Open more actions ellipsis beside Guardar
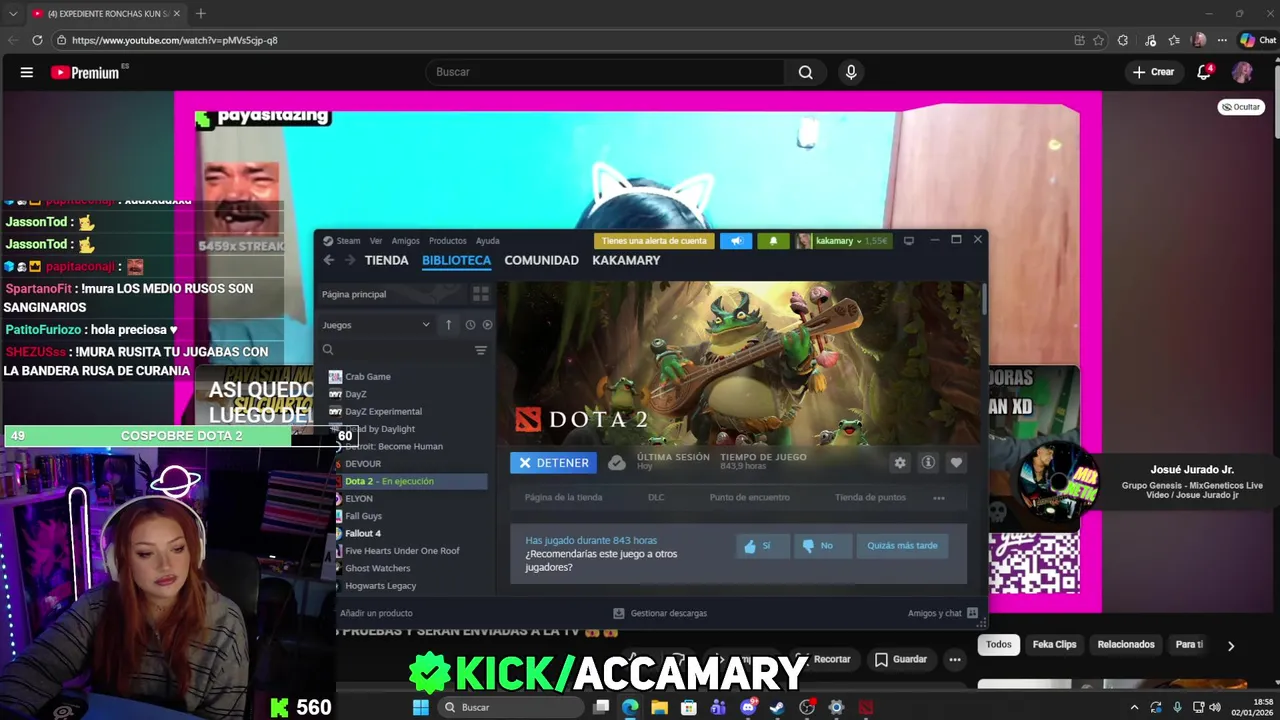The height and width of the screenshot is (720, 1280). coord(955,660)
